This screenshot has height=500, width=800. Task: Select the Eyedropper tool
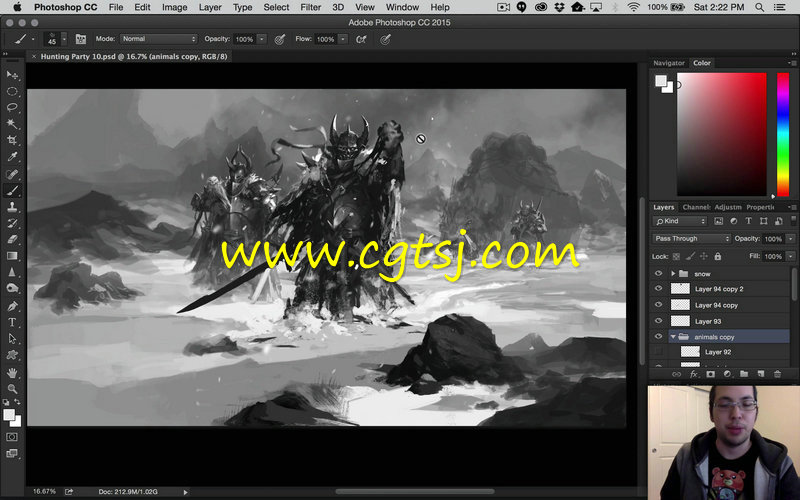(x=12, y=157)
